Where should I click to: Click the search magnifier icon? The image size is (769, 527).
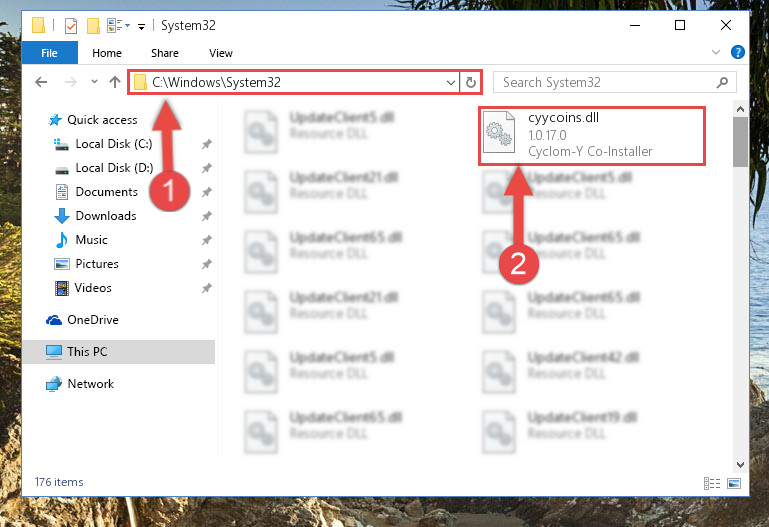(722, 82)
